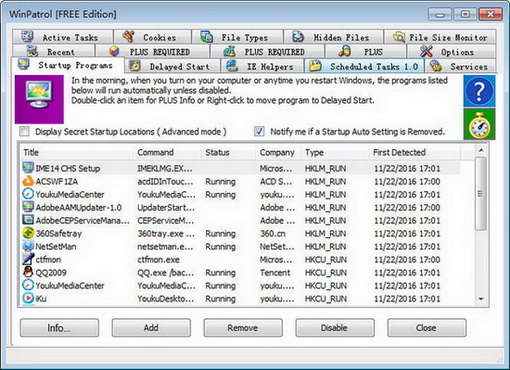Click scroll down arrow of startup list
The image size is (510, 370).
click(x=481, y=299)
